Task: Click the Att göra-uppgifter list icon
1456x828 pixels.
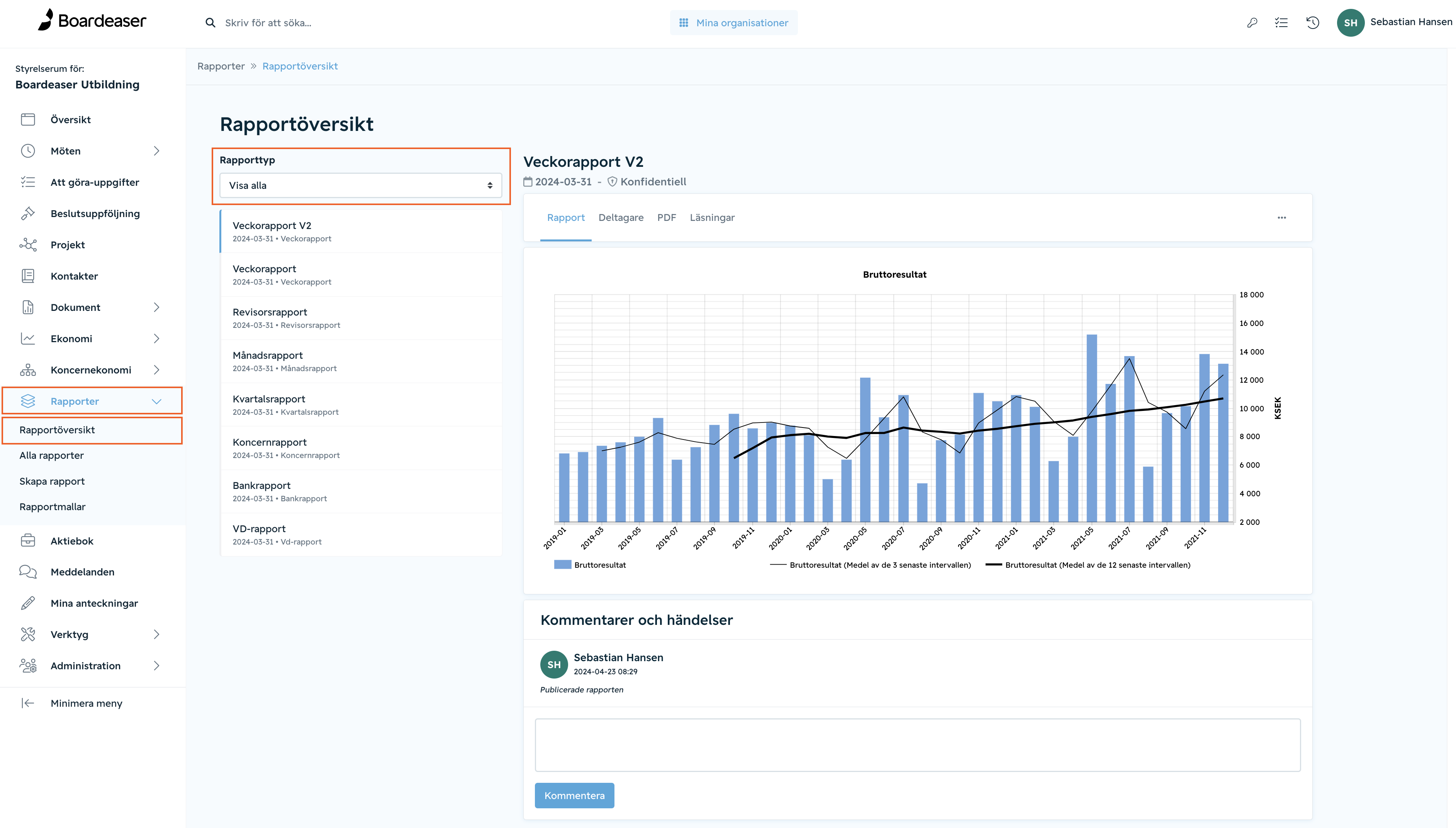Action: [28, 182]
